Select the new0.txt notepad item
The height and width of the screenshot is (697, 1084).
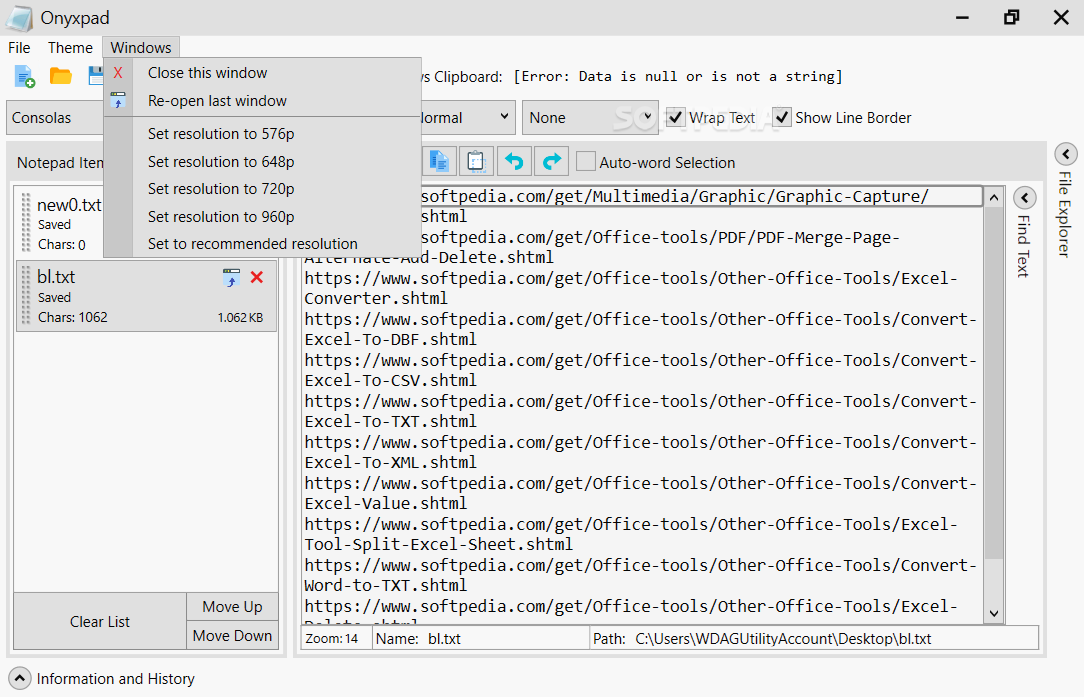[61, 222]
